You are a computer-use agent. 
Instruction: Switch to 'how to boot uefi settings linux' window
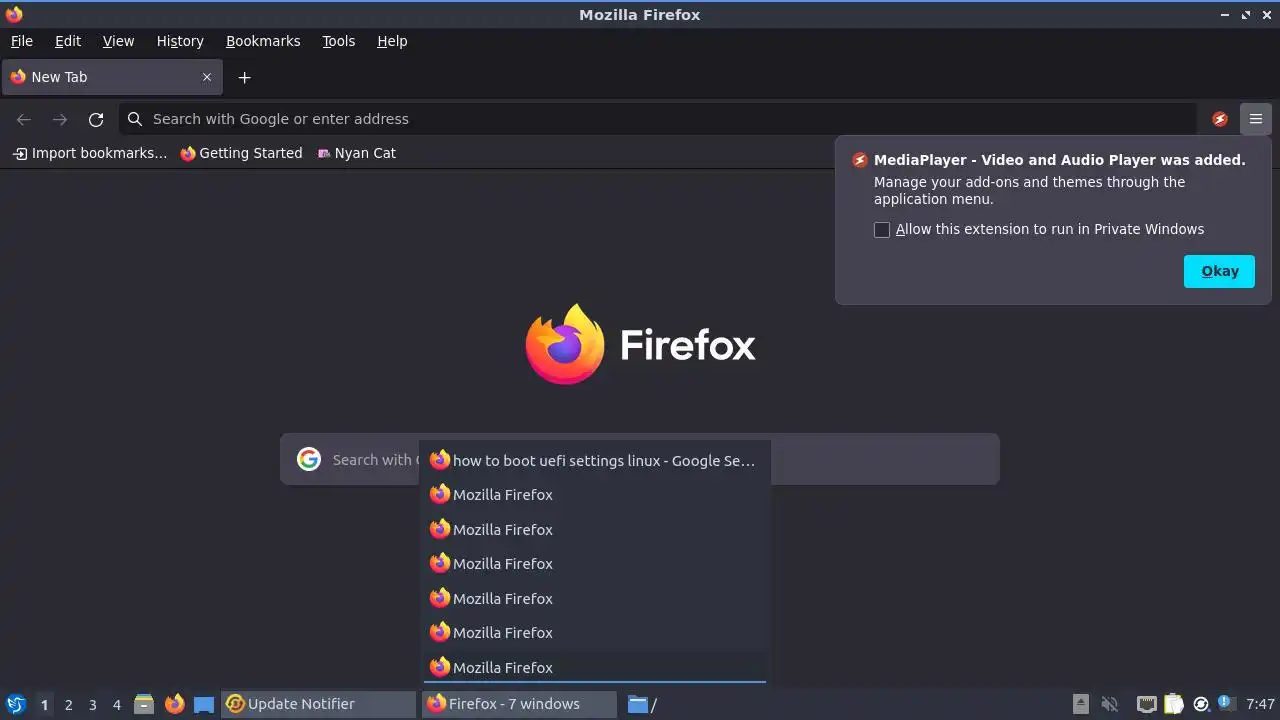(594, 460)
